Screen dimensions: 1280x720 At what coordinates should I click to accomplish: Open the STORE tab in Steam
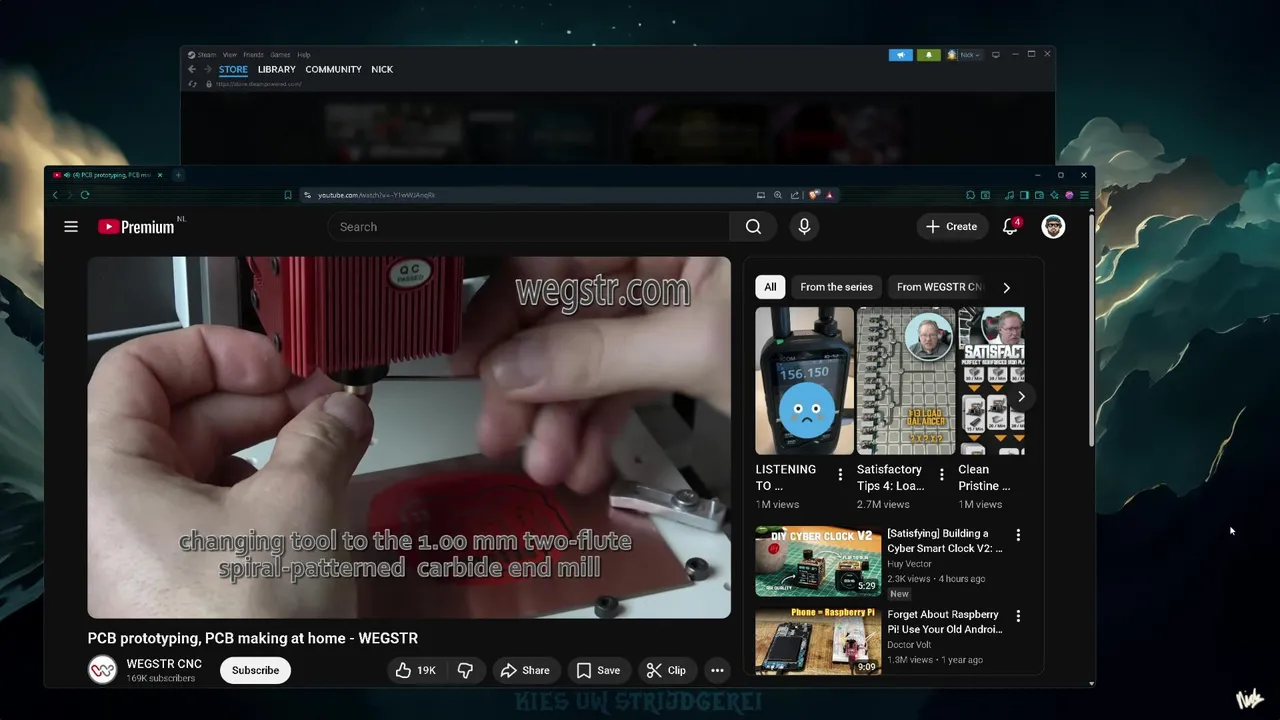233,69
